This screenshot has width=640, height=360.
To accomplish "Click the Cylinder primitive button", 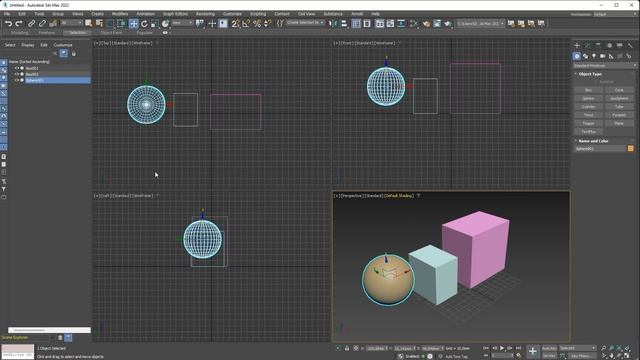I will (588, 107).
